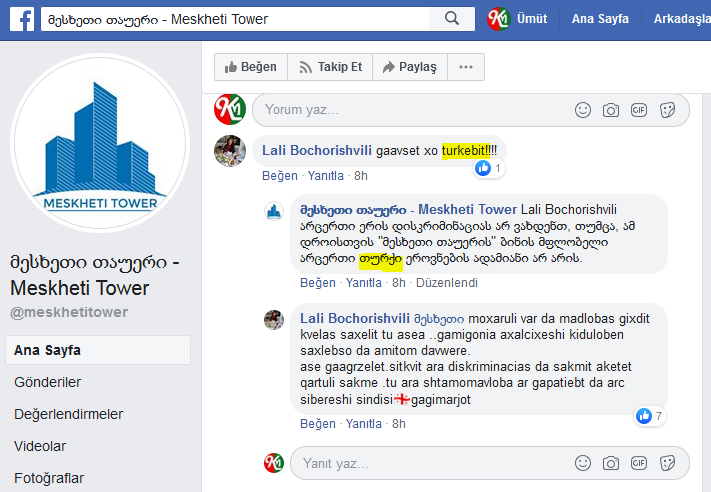
Task: Open the more options ellipsis button
Action: coord(466,67)
